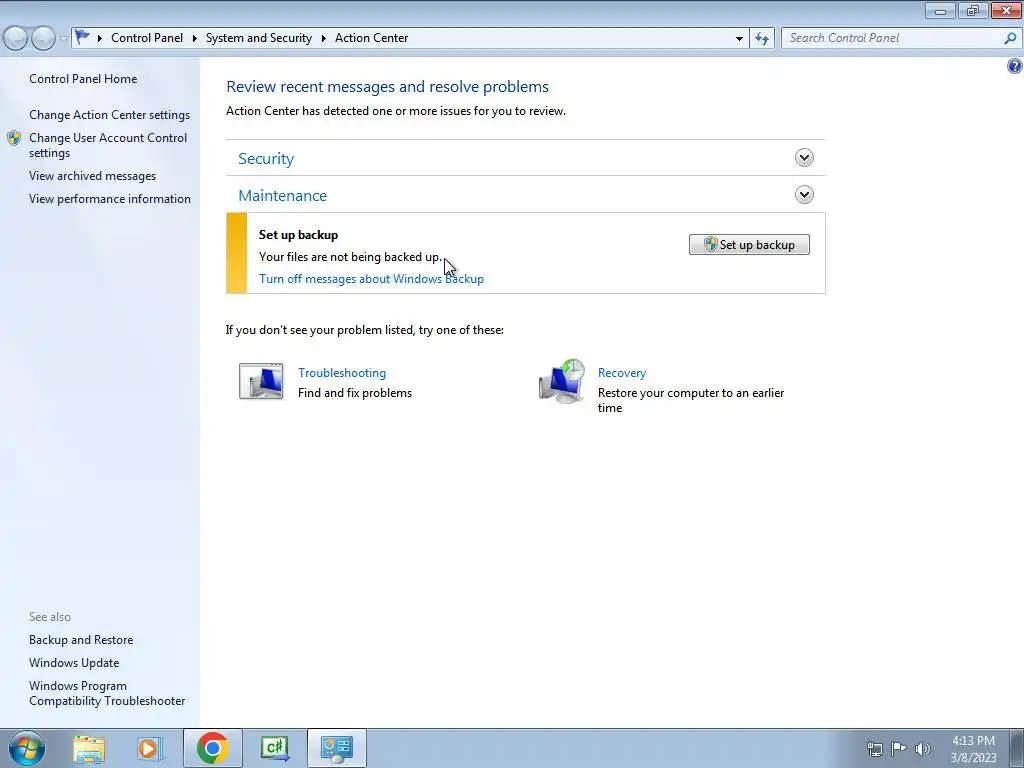
Task: Click the Show desktop strip at taskbar end
Action: pyautogui.click(x=1018, y=748)
